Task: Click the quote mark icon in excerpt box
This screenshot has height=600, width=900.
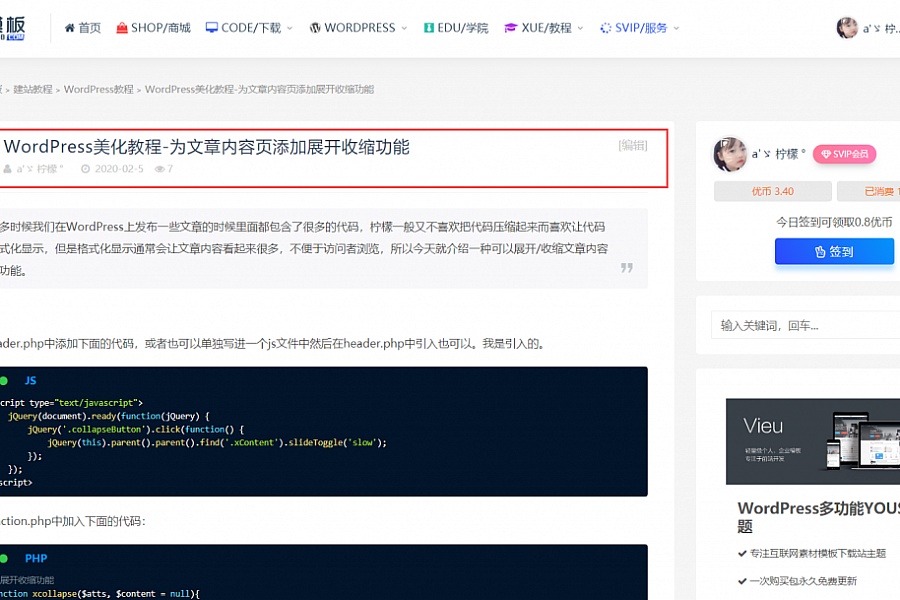Action: tap(626, 268)
